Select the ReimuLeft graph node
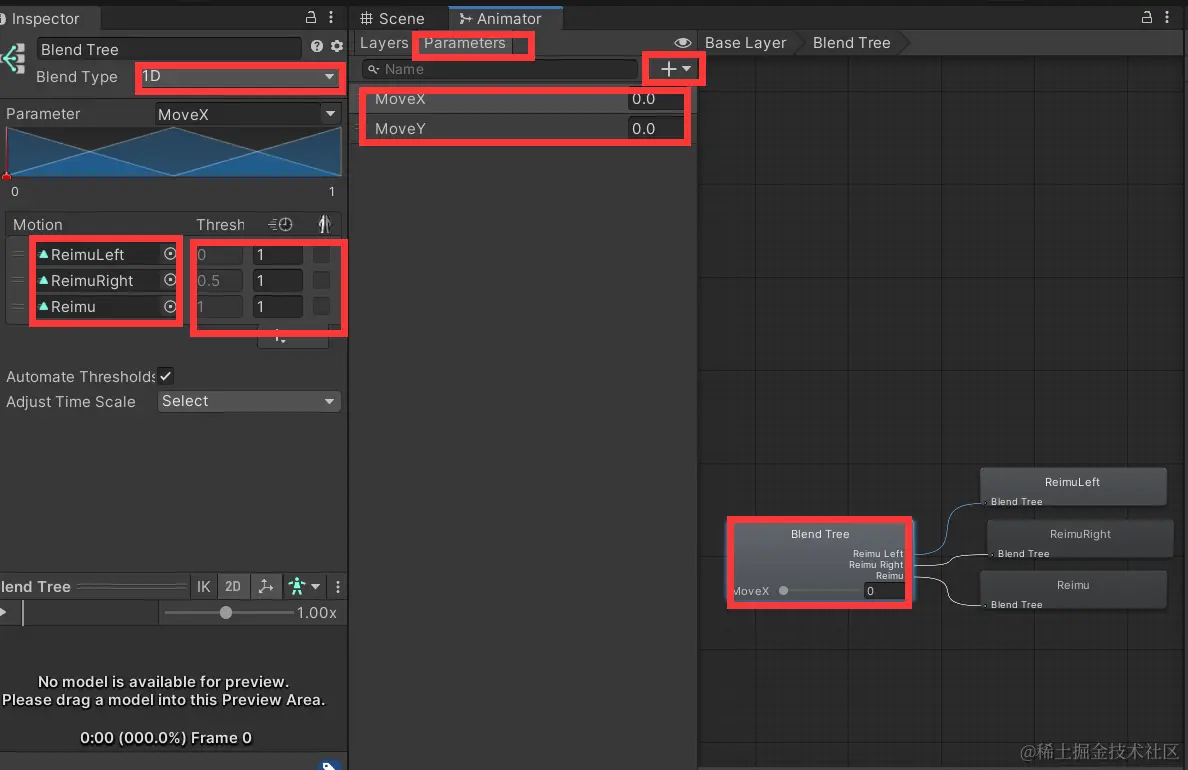This screenshot has height=770, width=1188. click(x=1073, y=487)
